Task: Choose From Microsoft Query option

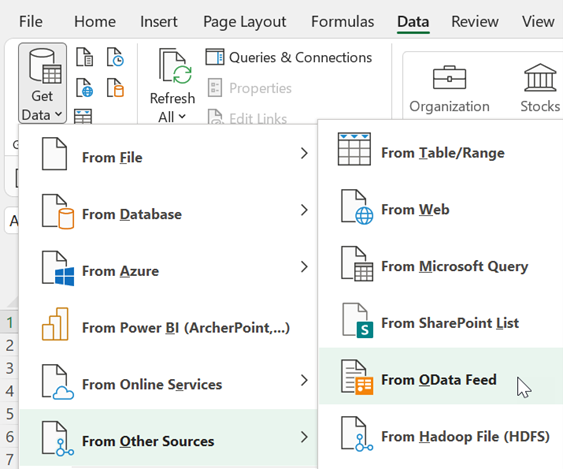Action: point(441,263)
